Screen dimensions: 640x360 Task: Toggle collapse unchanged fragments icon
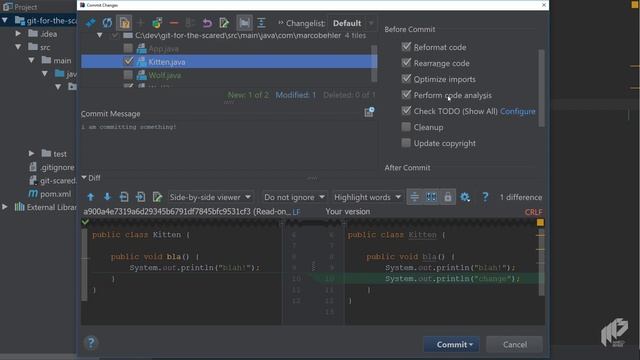(x=414, y=197)
